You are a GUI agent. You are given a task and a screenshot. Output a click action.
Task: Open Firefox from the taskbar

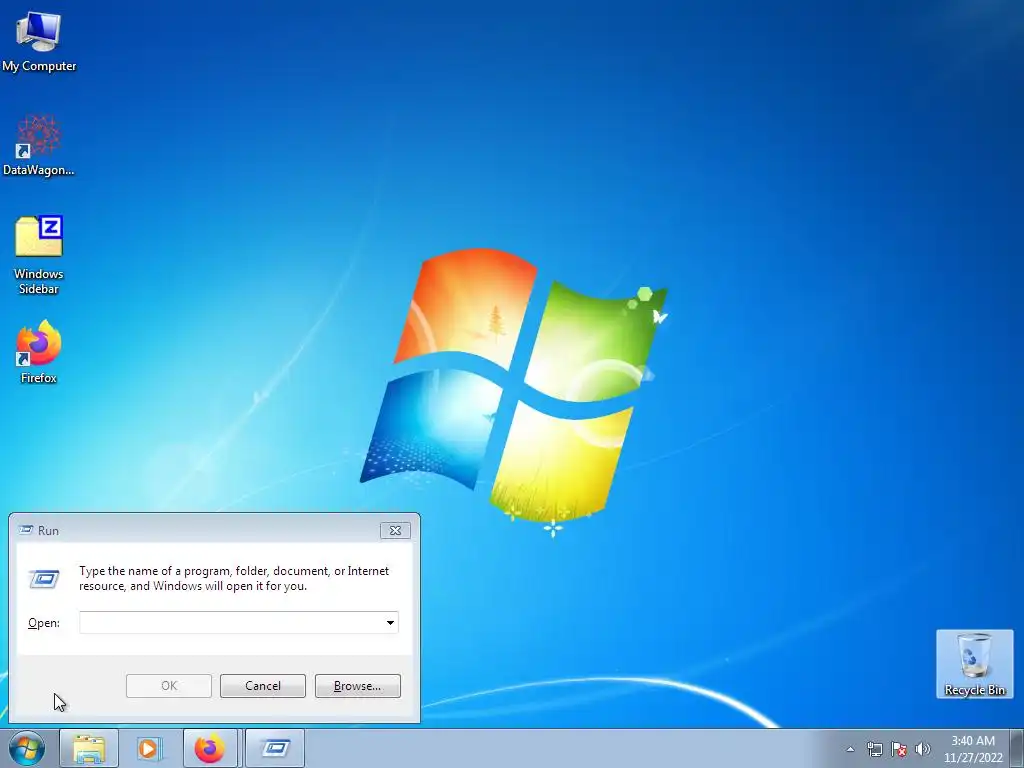(210, 748)
